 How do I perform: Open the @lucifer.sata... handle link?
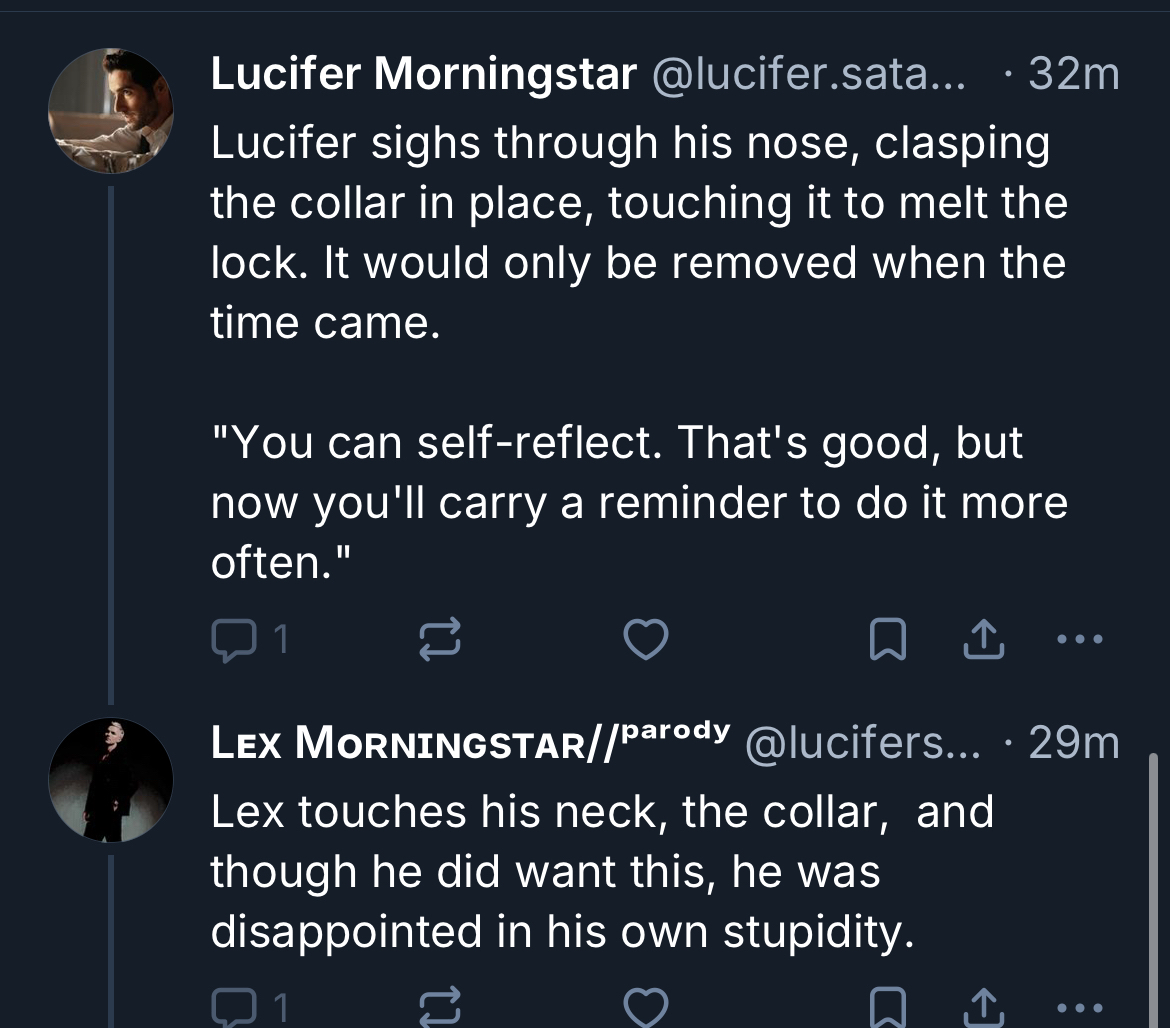[809, 74]
